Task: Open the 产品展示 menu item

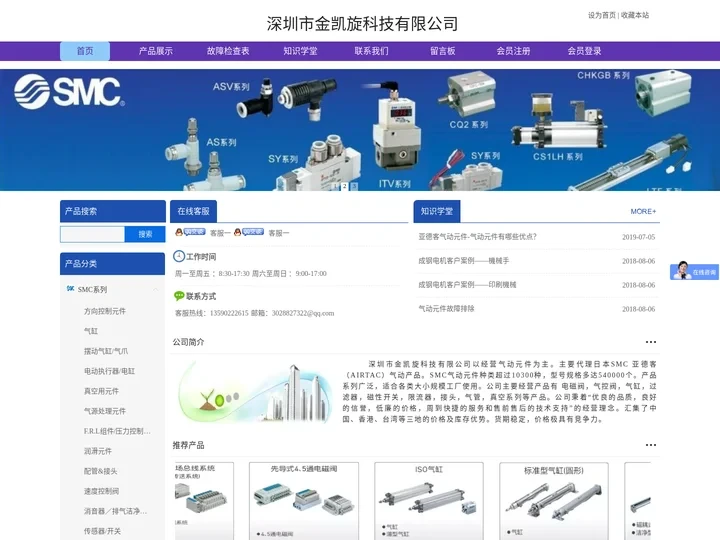Action: (x=156, y=51)
